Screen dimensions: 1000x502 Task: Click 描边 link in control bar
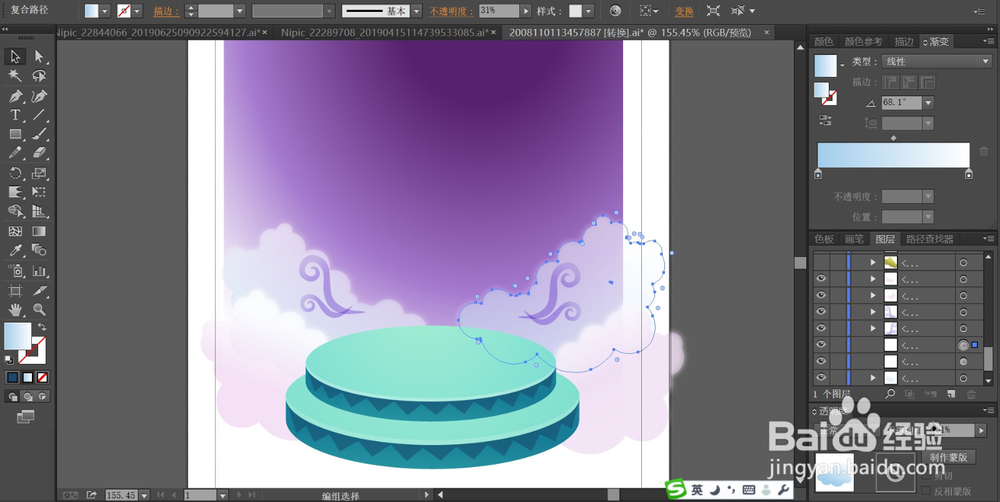point(166,11)
